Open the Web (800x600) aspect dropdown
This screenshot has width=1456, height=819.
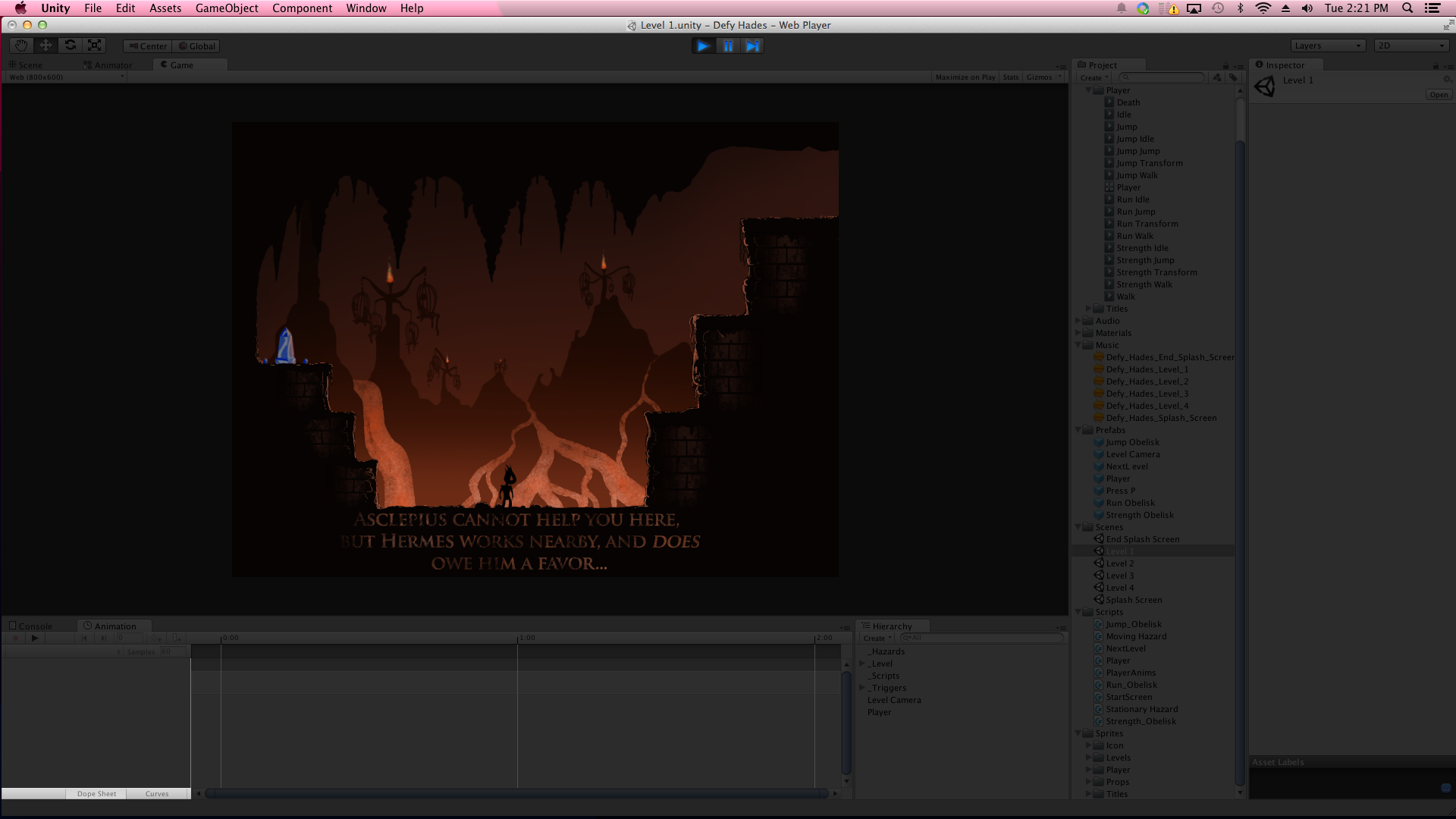click(66, 77)
